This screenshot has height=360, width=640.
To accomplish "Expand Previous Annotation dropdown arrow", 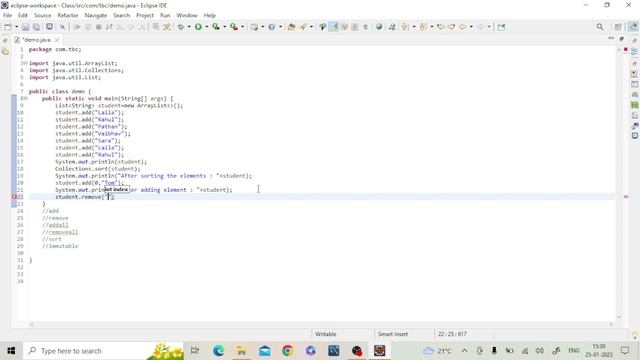I will (x=431, y=27).
